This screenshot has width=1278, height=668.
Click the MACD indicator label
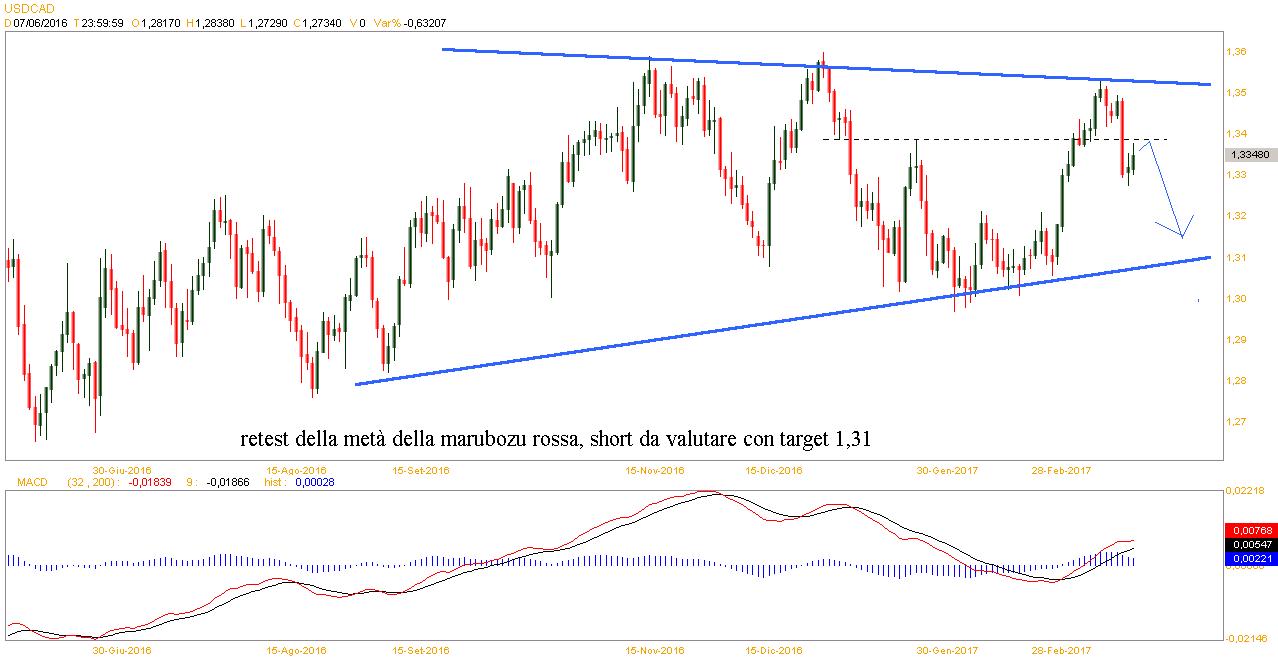coord(30,482)
